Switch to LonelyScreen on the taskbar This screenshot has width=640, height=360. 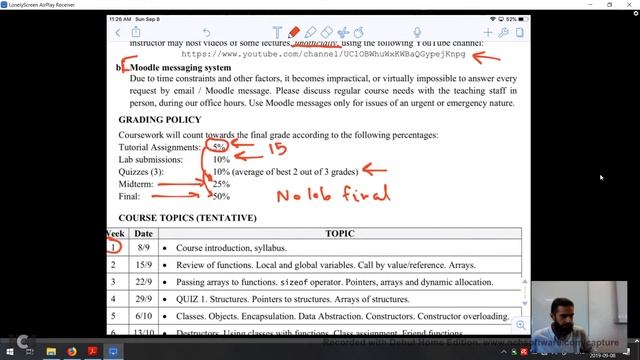113,351
